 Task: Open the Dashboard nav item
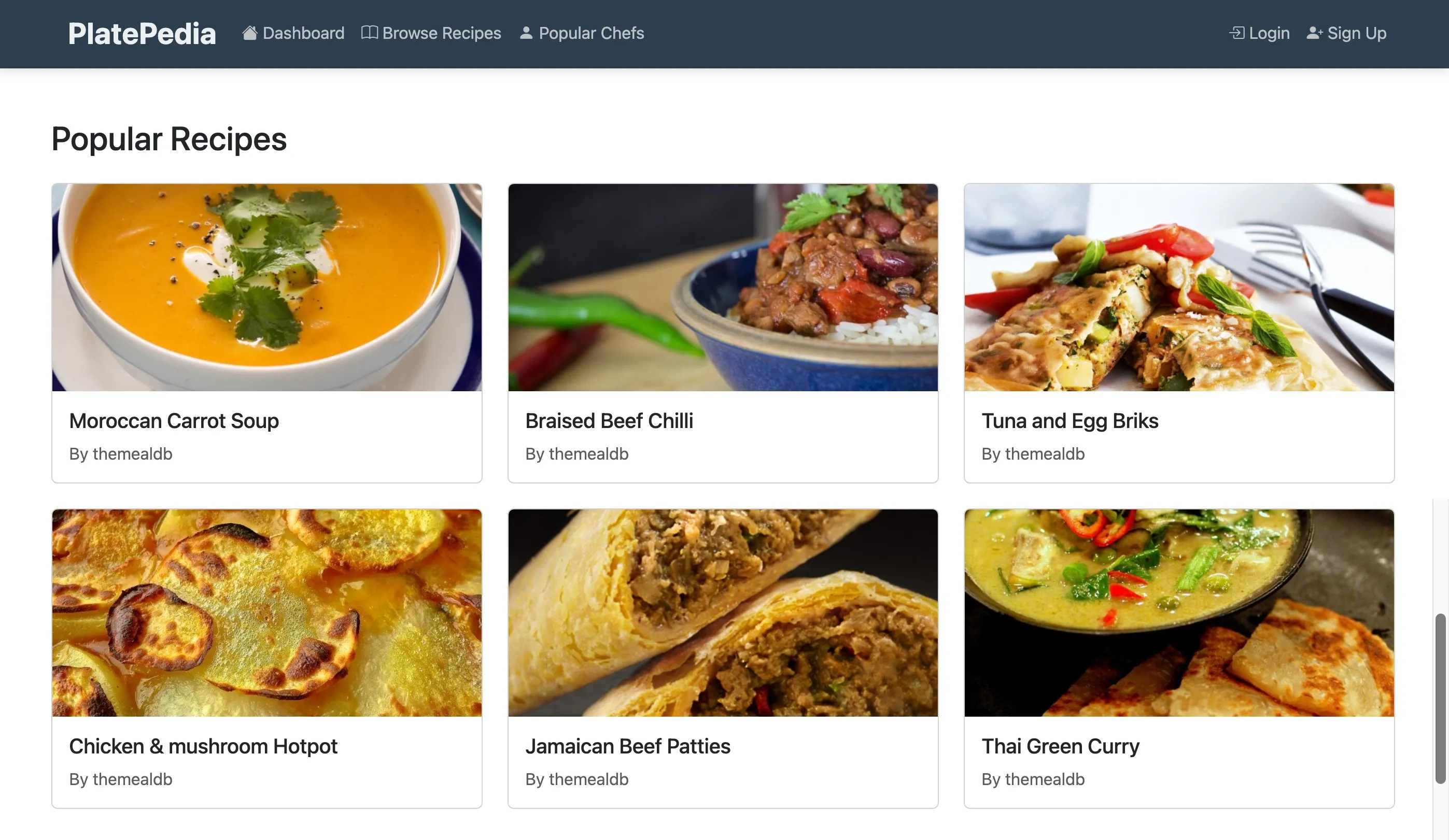coord(303,33)
